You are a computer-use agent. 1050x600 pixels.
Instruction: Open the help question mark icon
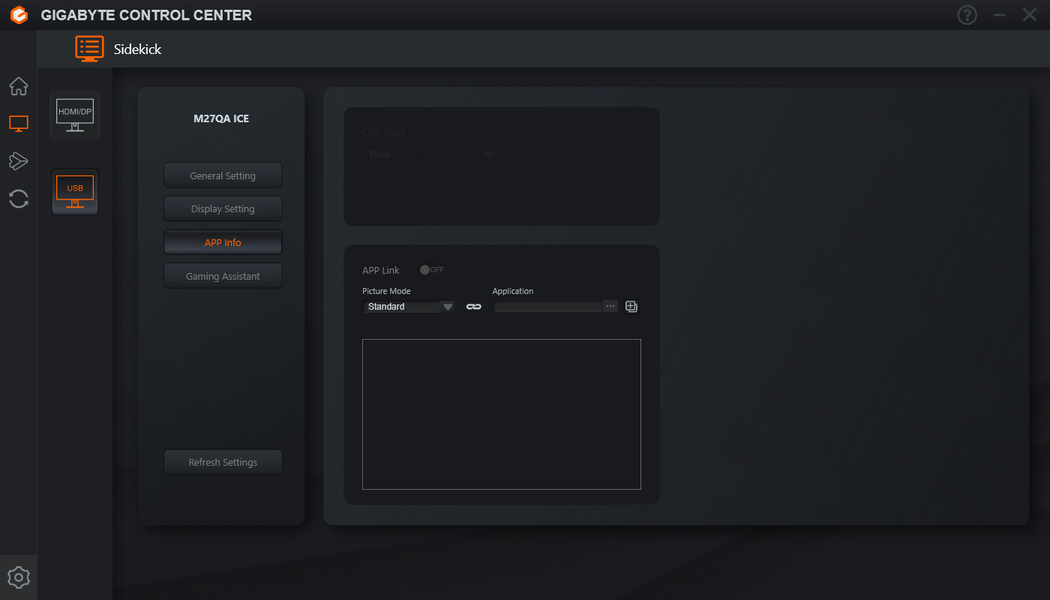967,15
